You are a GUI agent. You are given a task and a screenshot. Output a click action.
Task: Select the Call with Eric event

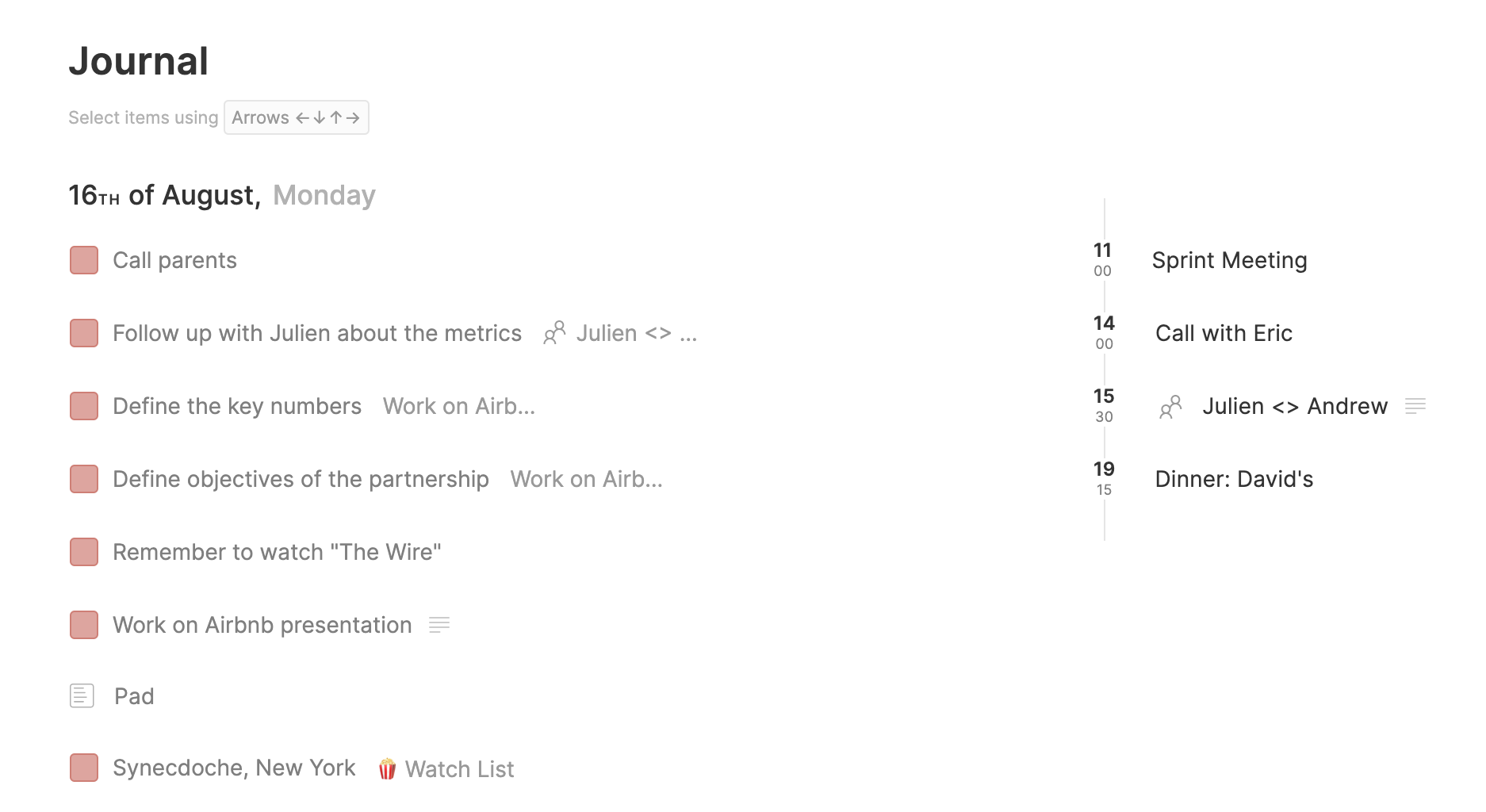1224,333
